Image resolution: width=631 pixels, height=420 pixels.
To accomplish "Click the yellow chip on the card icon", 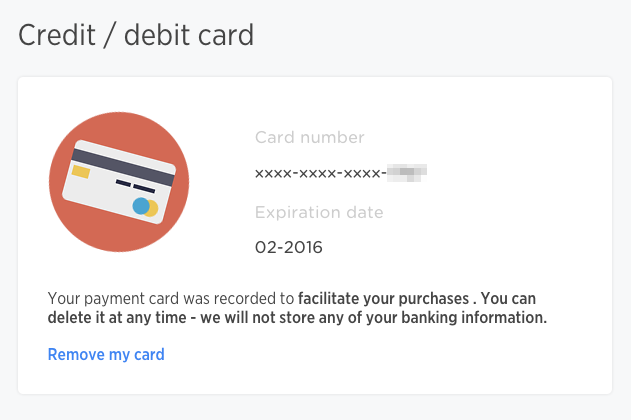I will (x=81, y=171).
